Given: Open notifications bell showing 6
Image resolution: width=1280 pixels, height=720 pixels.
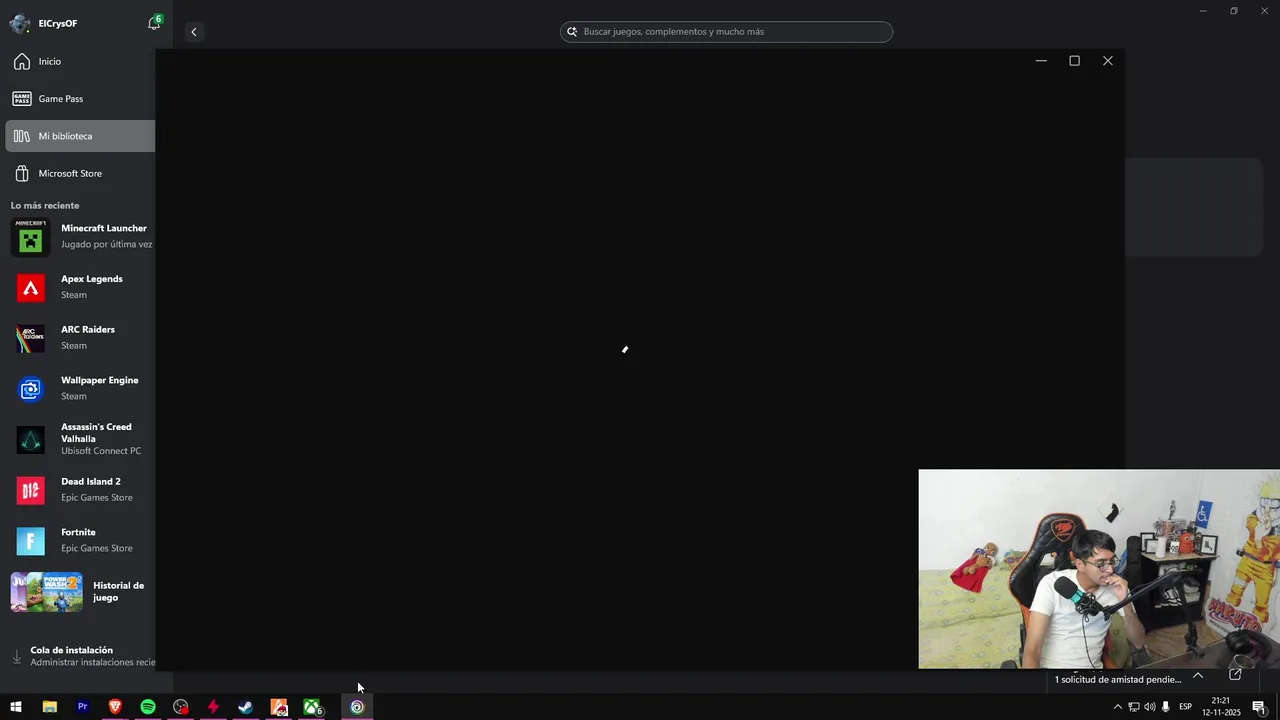Looking at the screenshot, I should 154,23.
